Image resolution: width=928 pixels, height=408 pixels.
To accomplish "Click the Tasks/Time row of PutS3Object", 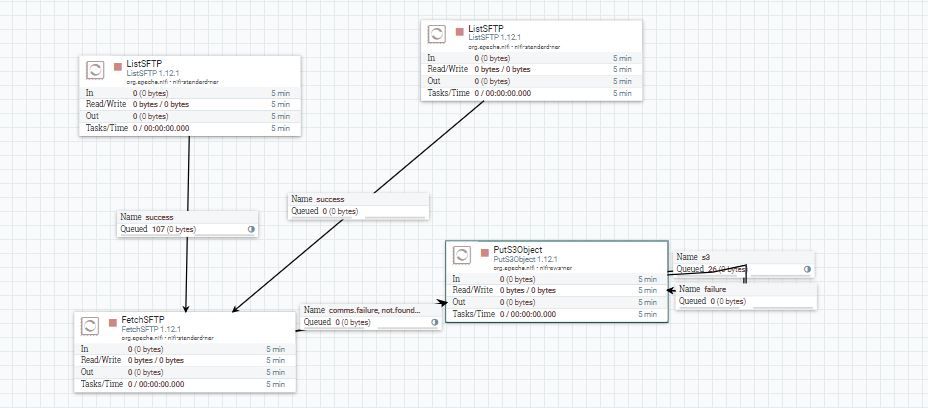I will point(557,314).
